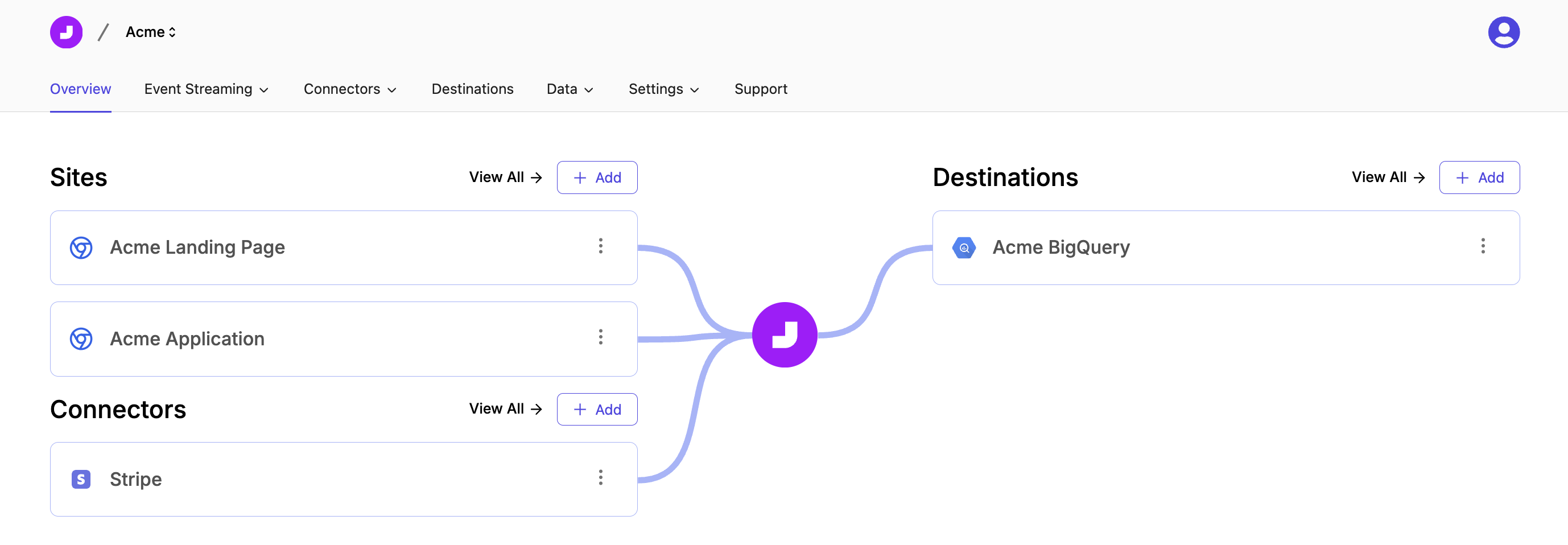Expand the Data menu
Screen dimensions: 1568x545
pos(570,89)
